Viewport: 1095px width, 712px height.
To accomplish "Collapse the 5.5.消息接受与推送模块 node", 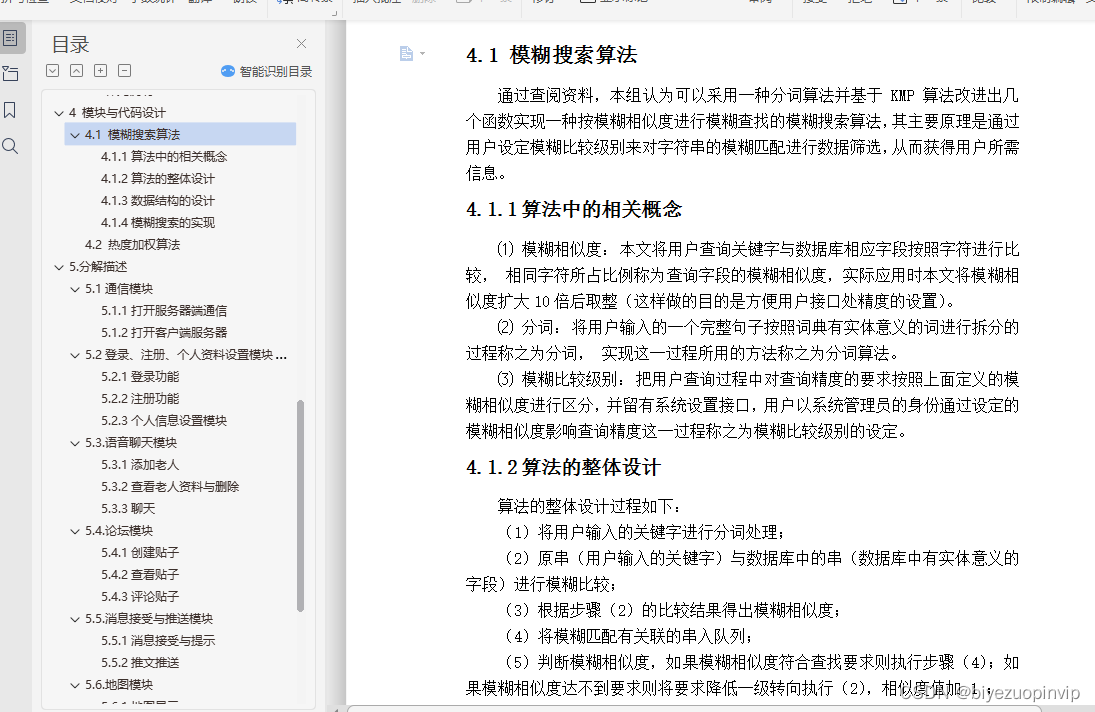I will (75, 619).
